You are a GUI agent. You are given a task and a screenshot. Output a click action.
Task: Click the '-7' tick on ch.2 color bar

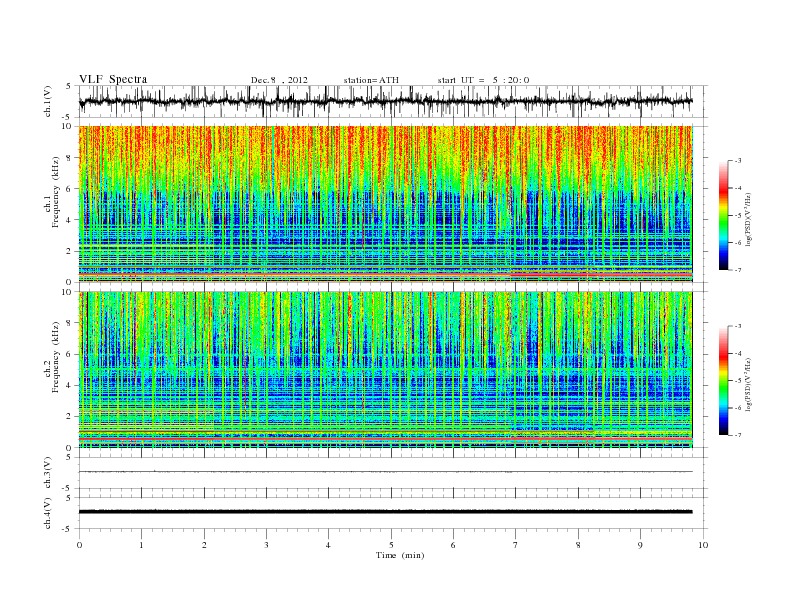coord(738,435)
